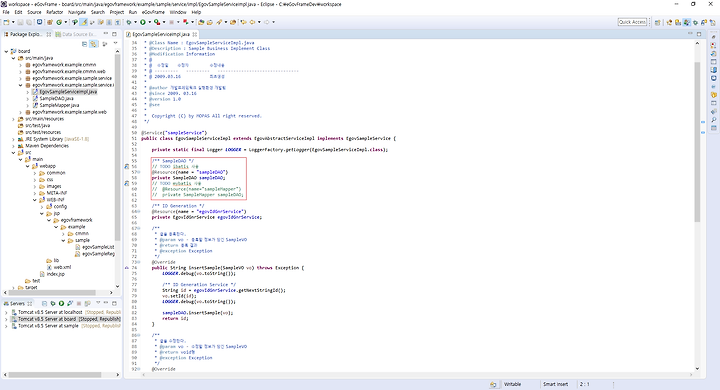
Task: Select JRE System Library node
Action: click(53, 139)
